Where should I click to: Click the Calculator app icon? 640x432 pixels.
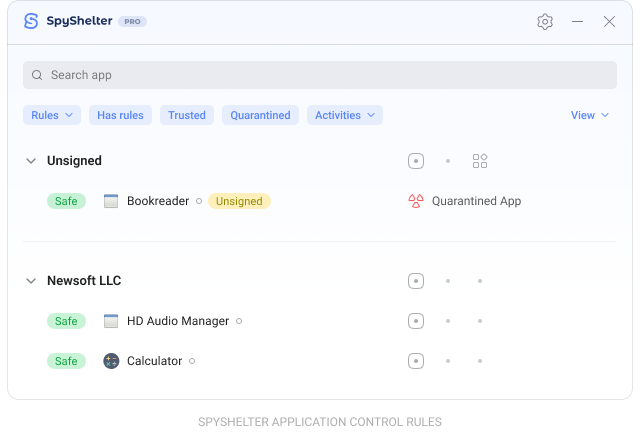(111, 361)
